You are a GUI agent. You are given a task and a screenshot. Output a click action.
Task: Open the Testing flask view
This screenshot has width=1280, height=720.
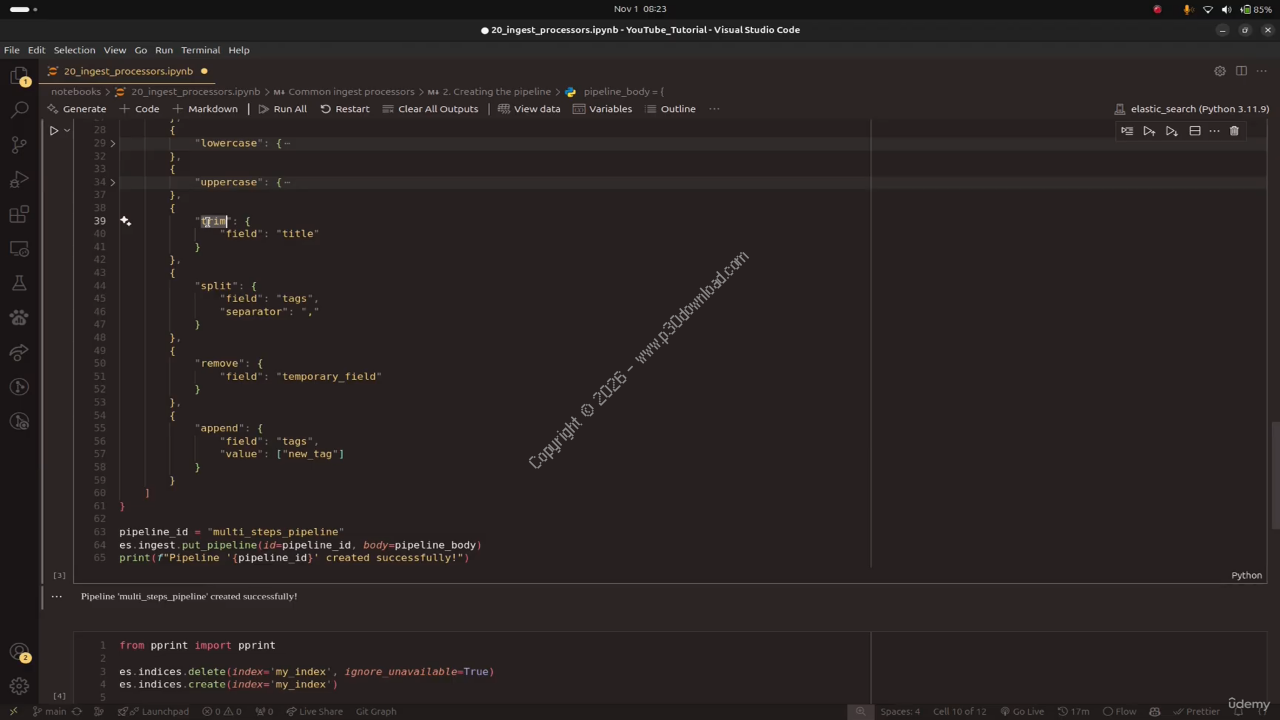click(19, 284)
